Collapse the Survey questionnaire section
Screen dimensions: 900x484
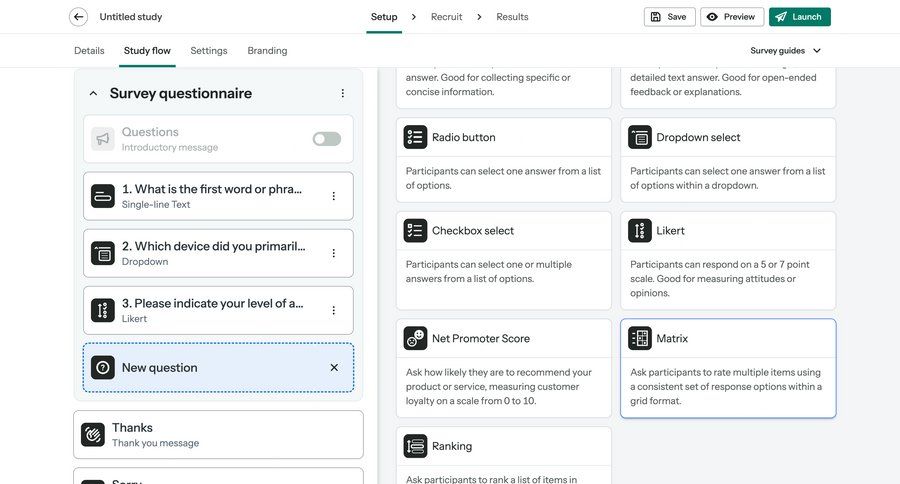[94, 93]
